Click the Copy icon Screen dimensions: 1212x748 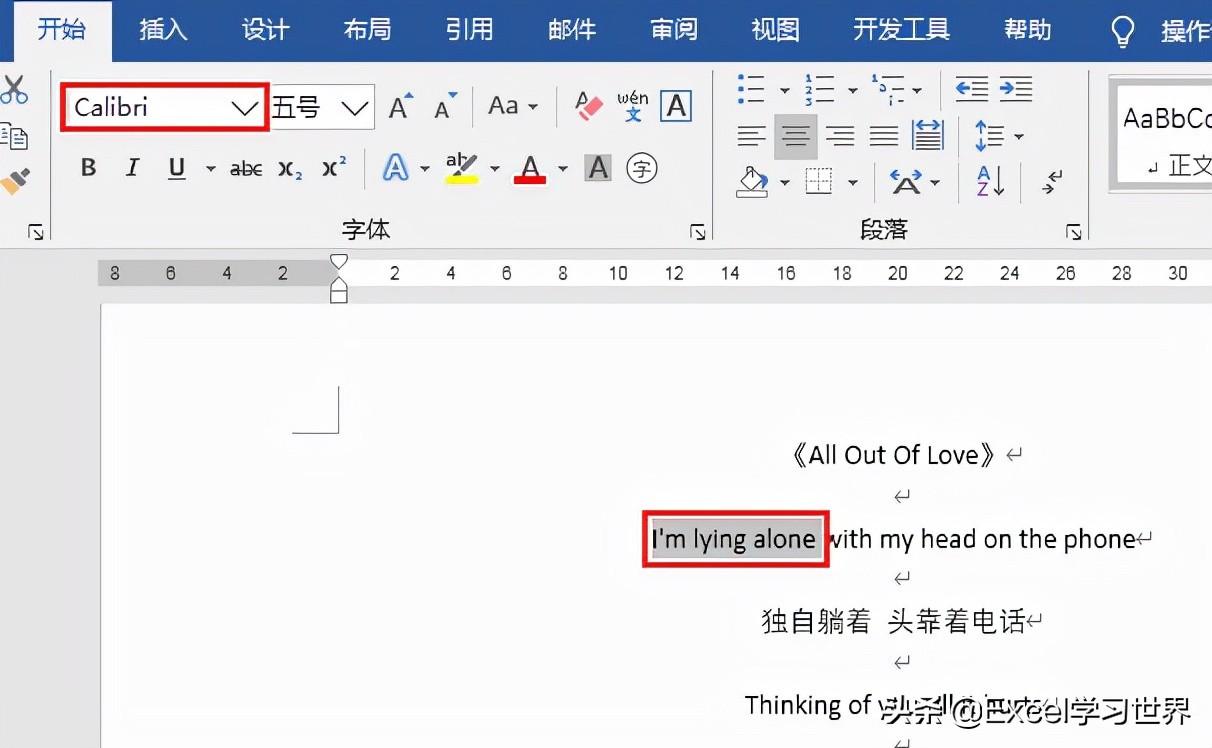coord(14,136)
